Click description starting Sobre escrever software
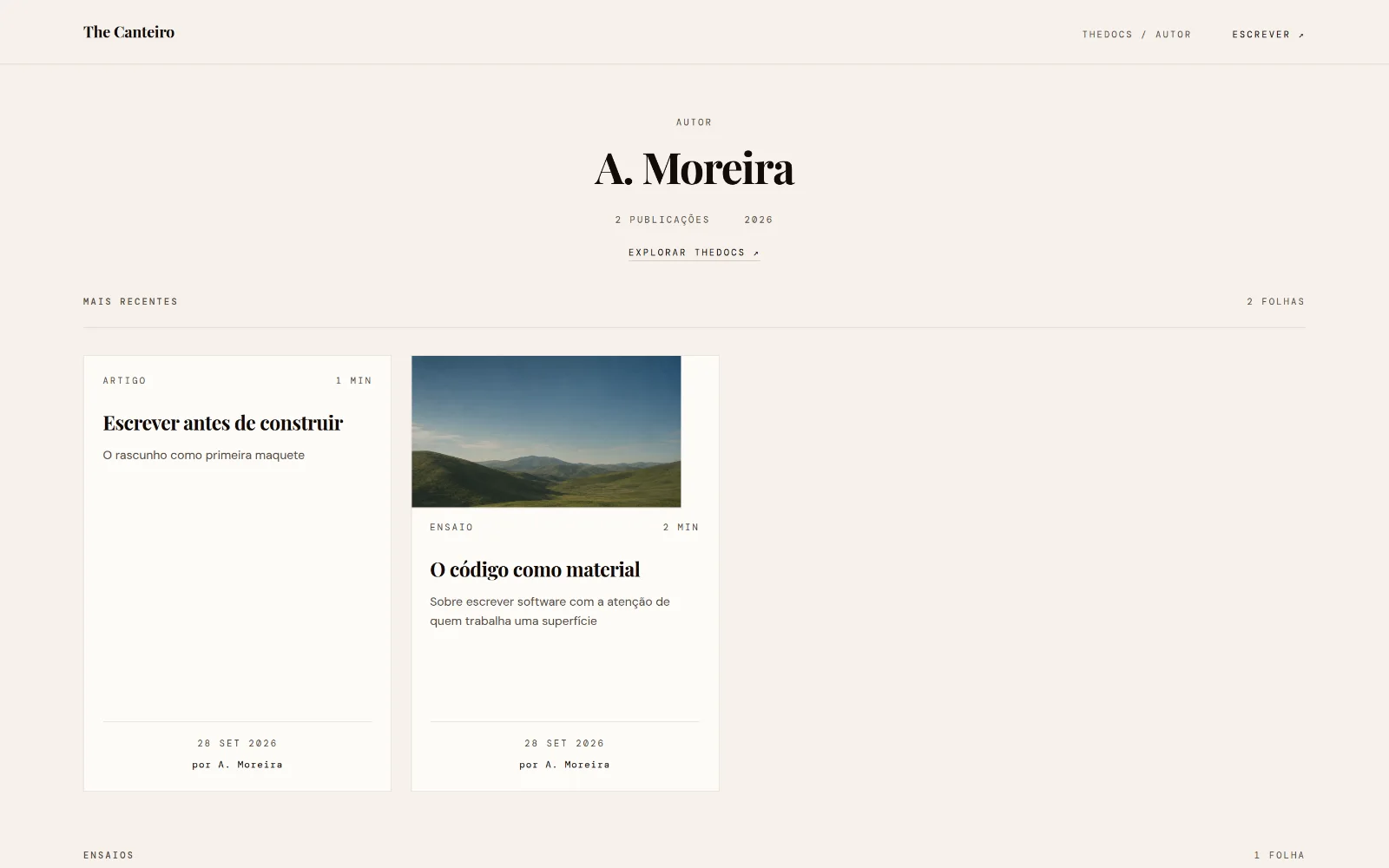Viewport: 1389px width, 868px height. [x=550, y=611]
